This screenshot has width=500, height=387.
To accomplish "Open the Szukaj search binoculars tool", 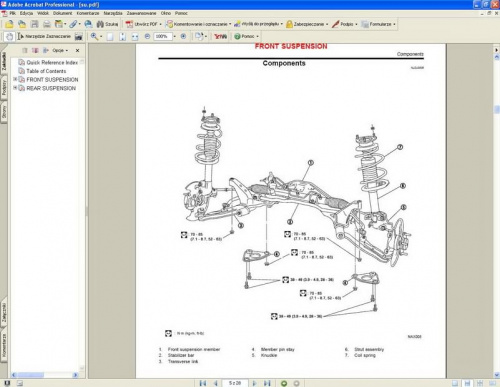I will [x=107, y=24].
